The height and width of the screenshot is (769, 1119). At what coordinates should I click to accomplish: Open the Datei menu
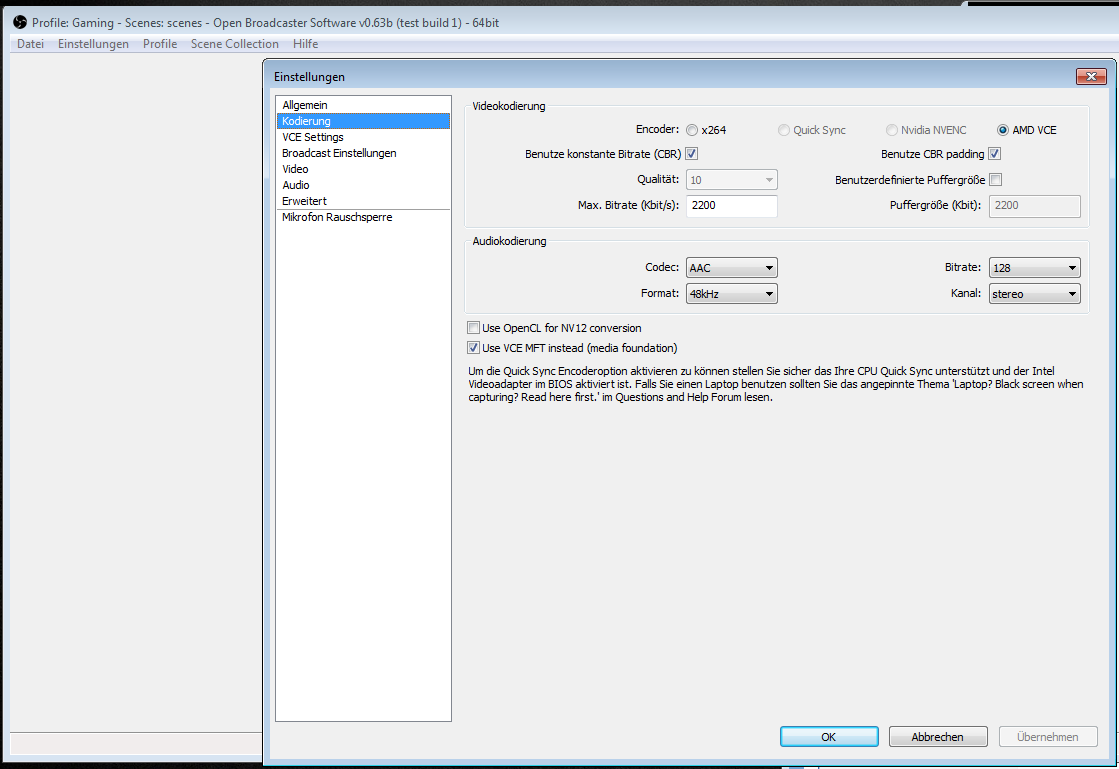[x=31, y=44]
